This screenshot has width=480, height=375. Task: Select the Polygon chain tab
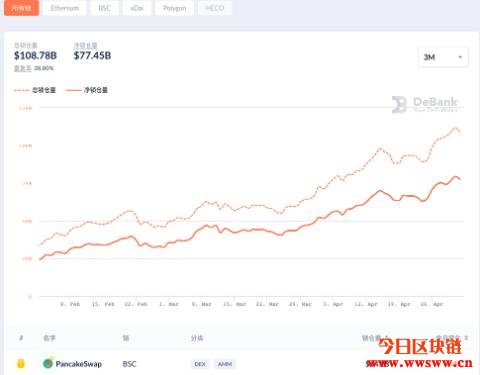tap(175, 8)
